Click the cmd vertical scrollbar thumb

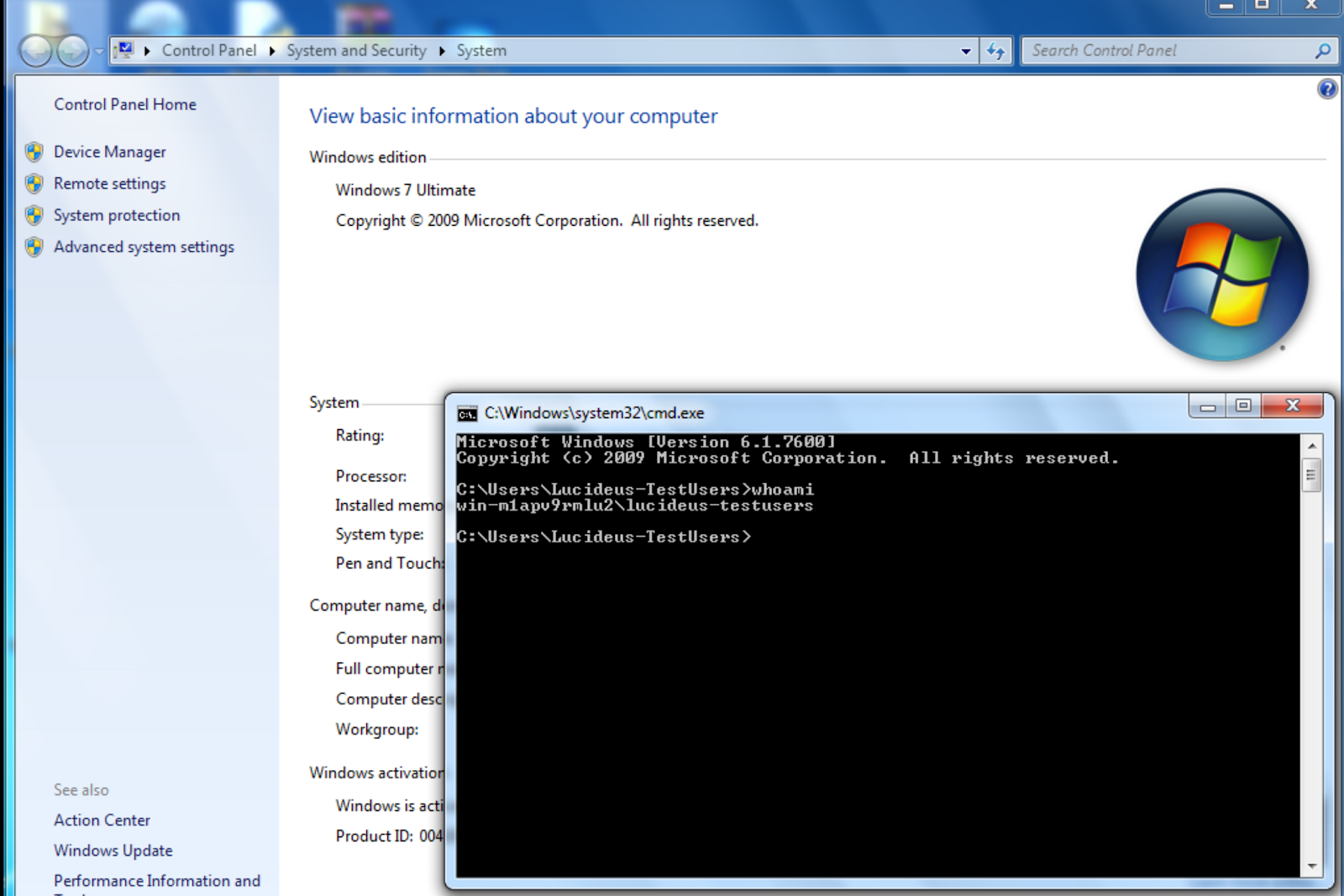(1311, 475)
